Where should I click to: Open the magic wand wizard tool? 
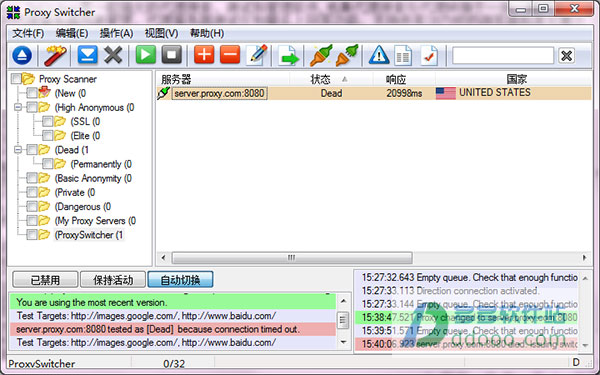coord(55,55)
